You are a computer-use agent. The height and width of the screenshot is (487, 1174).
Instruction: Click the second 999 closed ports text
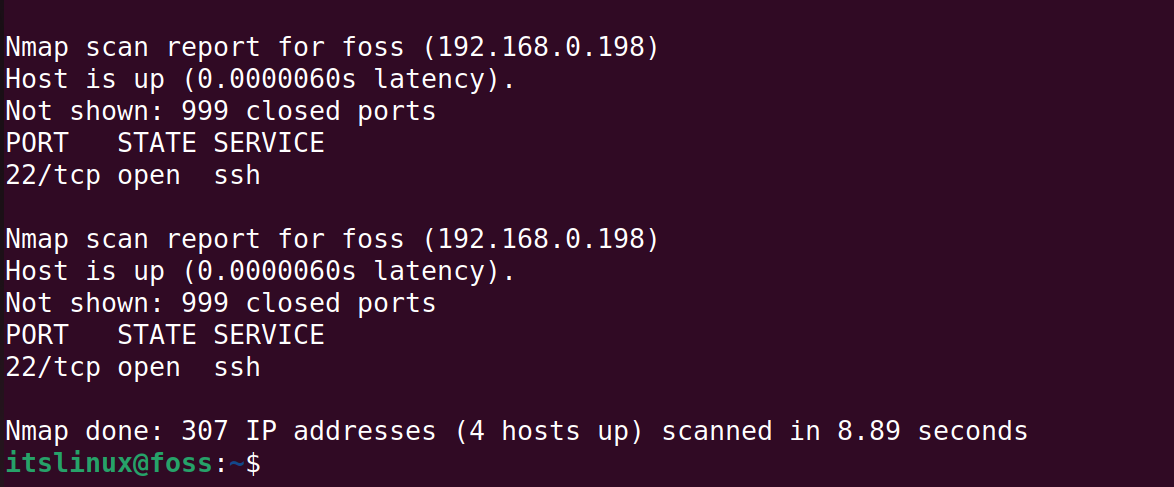pyautogui.click(x=308, y=304)
